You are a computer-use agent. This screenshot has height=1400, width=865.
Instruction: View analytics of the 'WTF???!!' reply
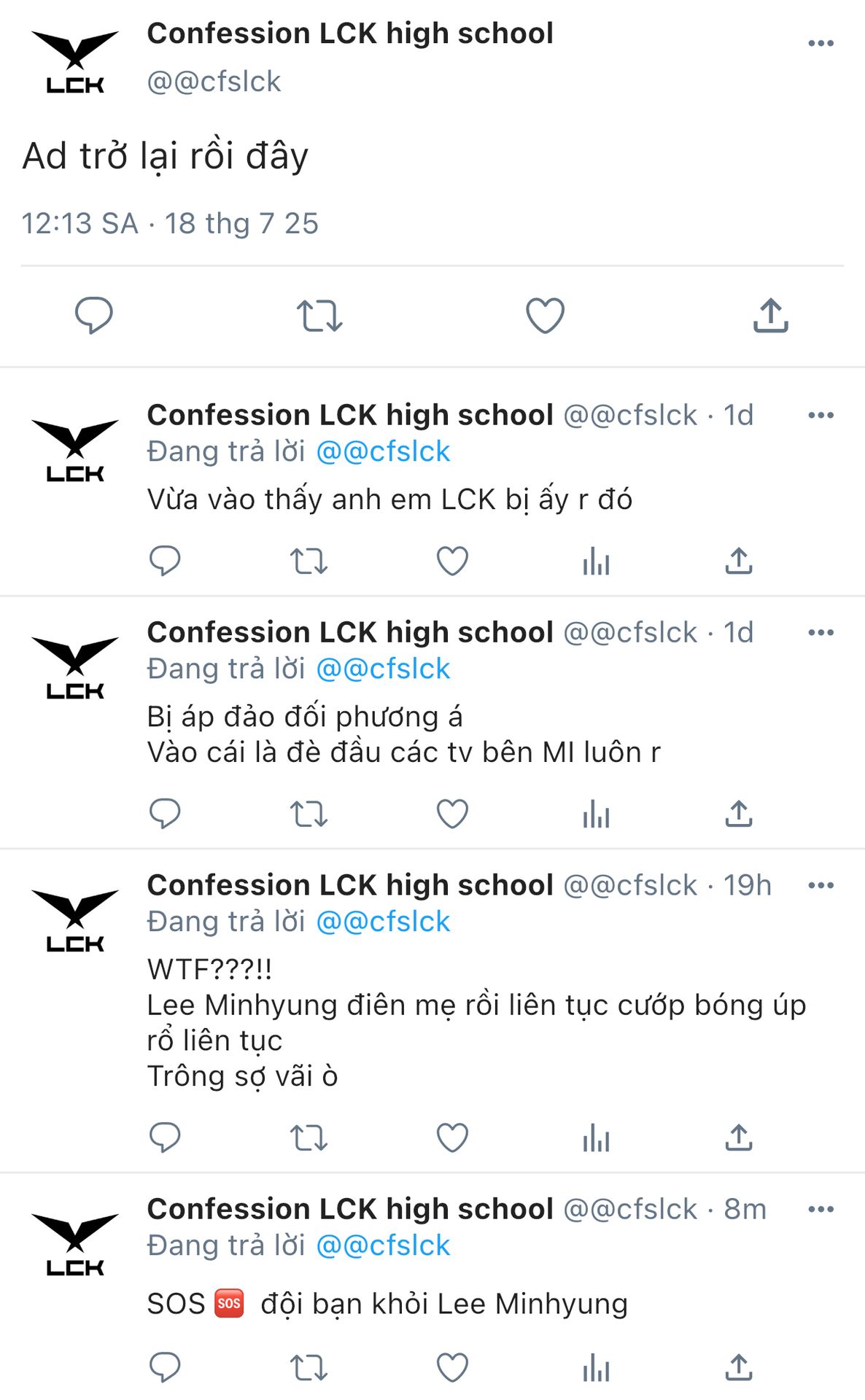tap(596, 1137)
